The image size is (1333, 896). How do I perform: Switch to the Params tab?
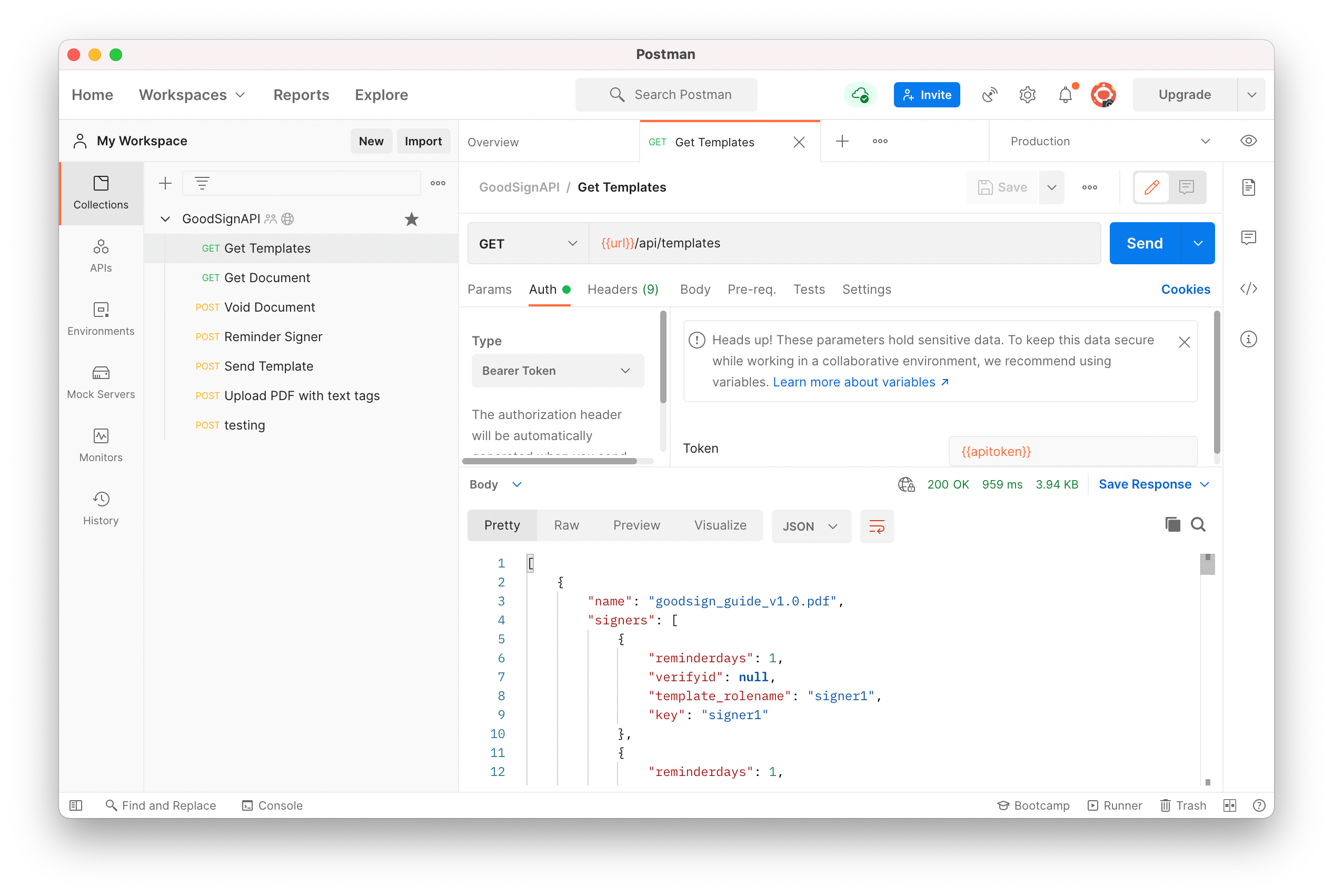tap(489, 289)
